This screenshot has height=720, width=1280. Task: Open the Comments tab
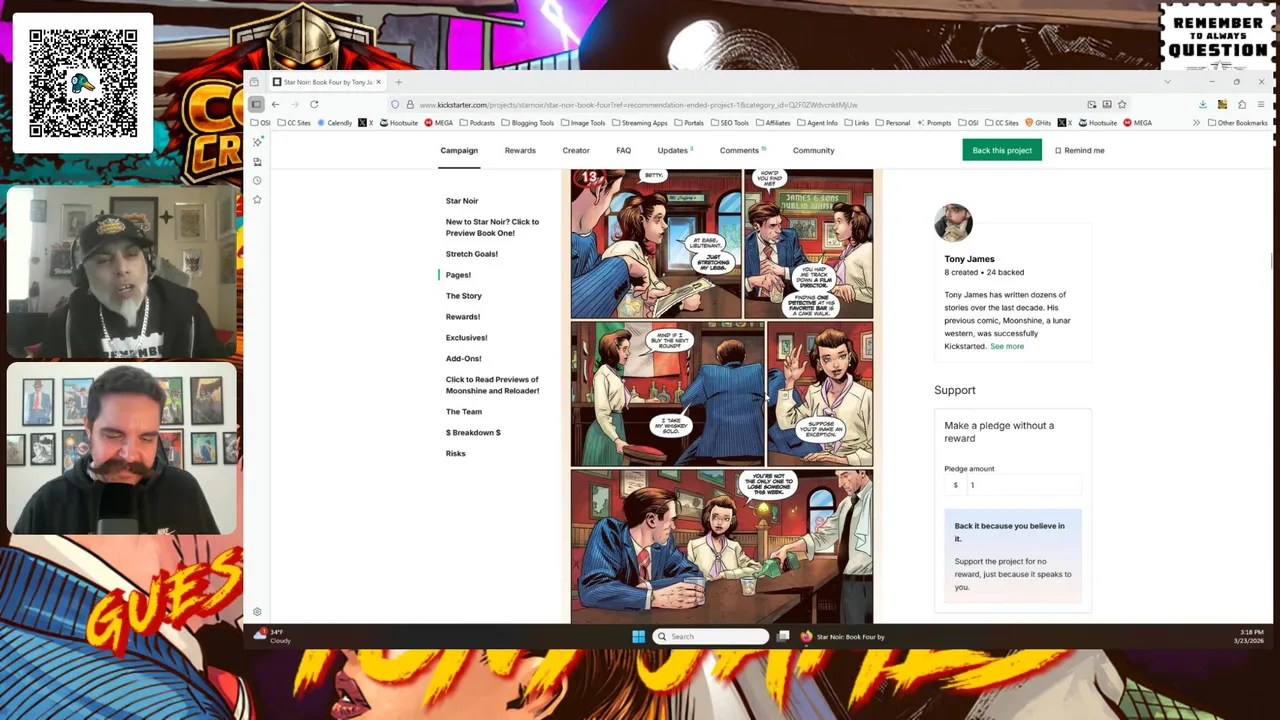pyautogui.click(x=742, y=150)
